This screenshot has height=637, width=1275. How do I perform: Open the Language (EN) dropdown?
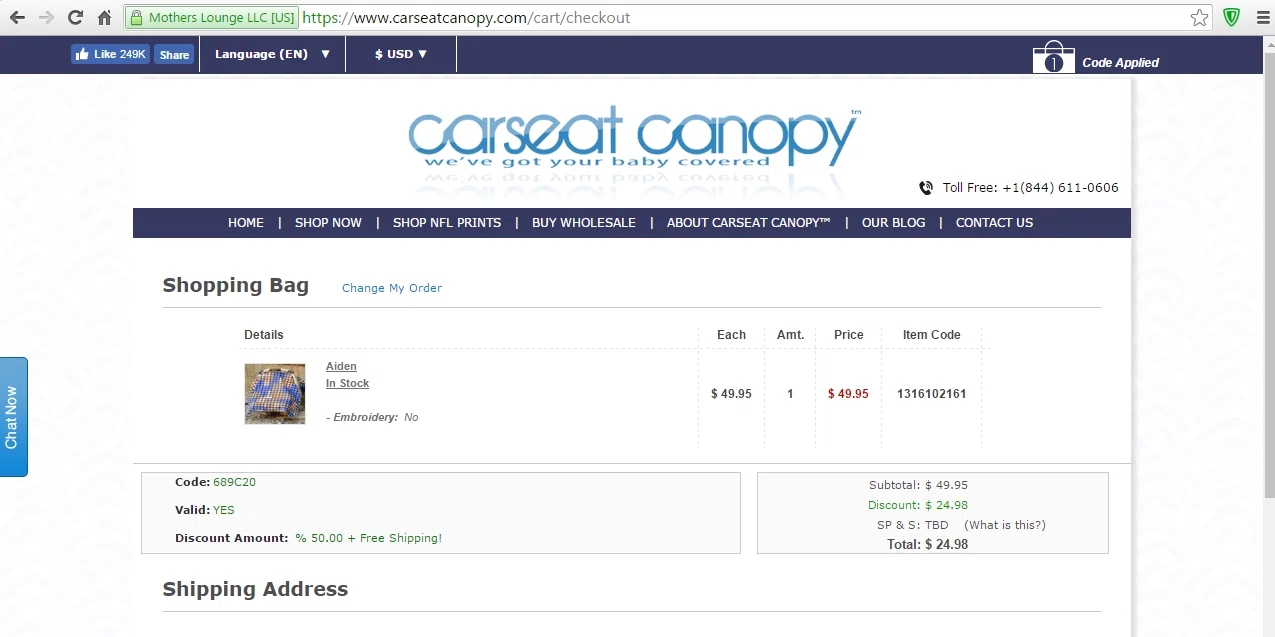pyautogui.click(x=272, y=54)
